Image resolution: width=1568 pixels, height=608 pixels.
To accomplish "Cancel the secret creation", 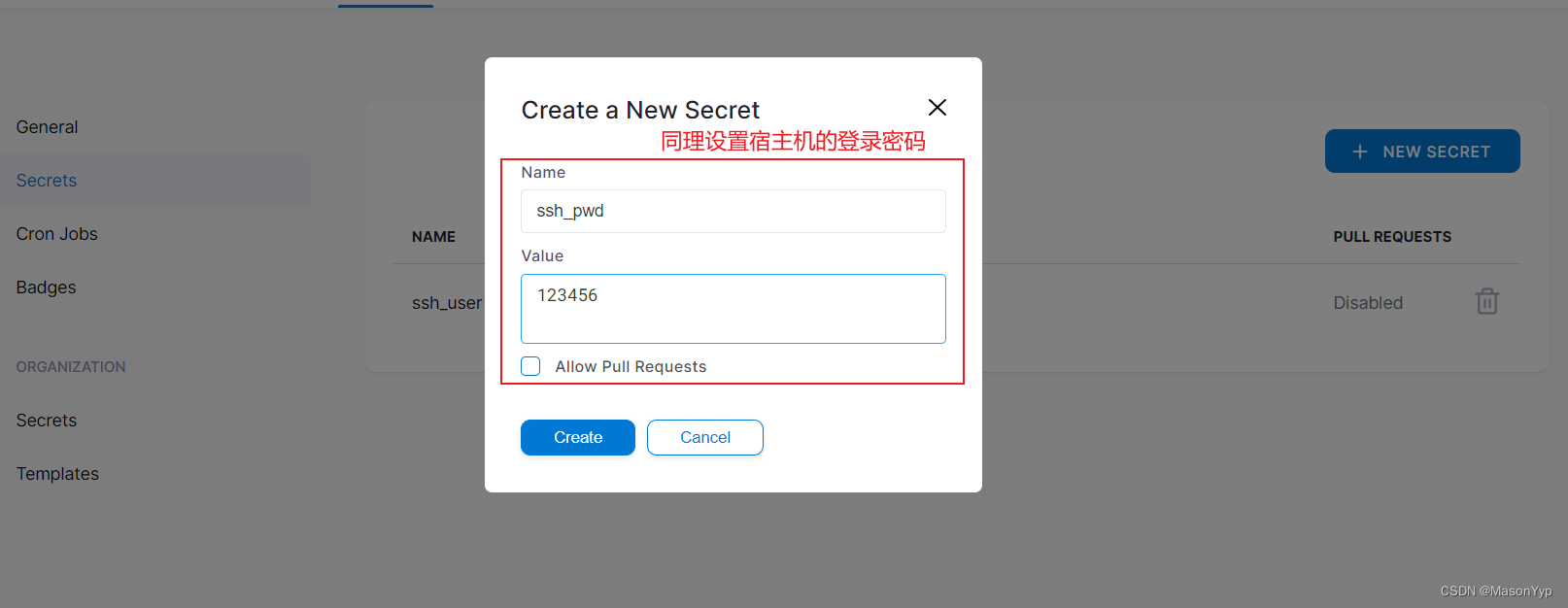I will pyautogui.click(x=704, y=437).
